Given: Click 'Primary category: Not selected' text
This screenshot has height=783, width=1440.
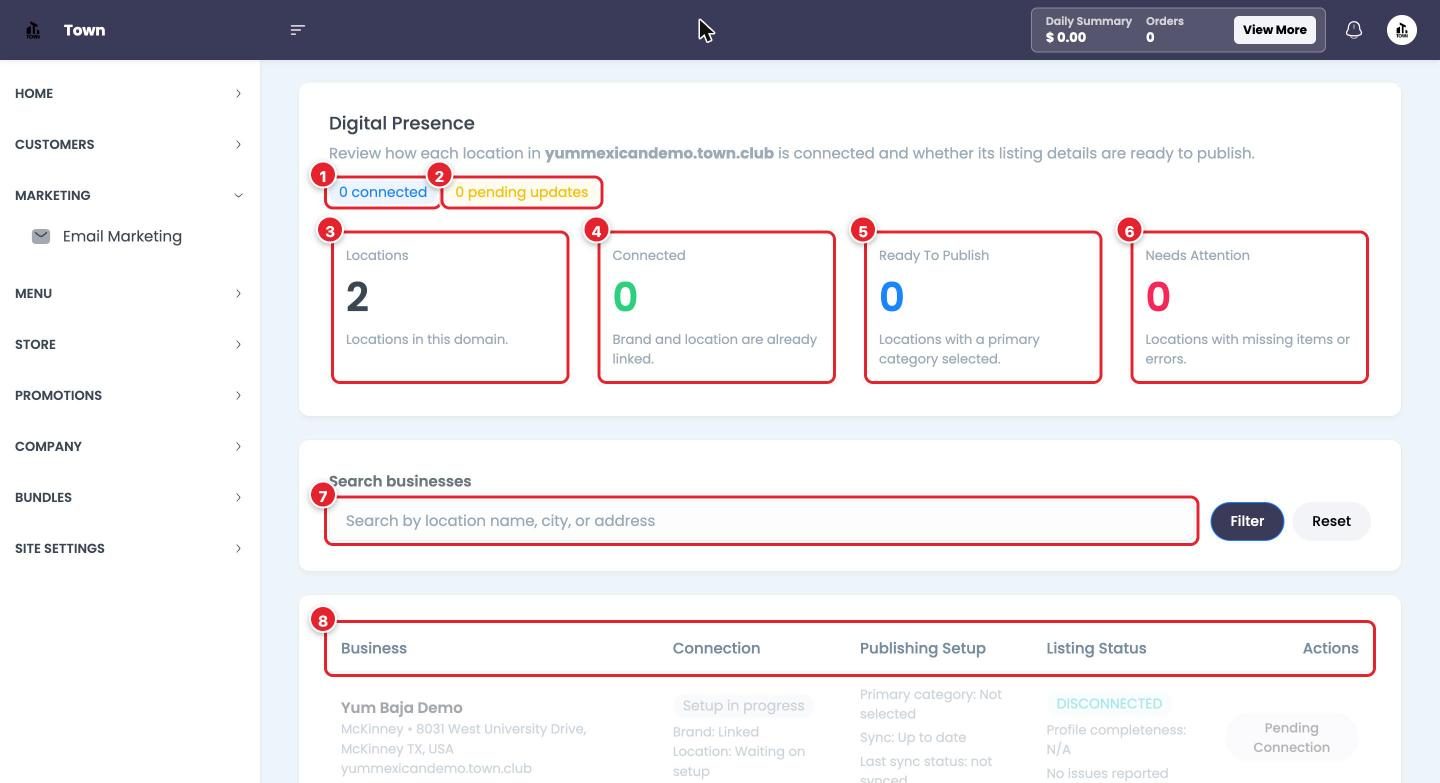Looking at the screenshot, I should coord(931,704).
